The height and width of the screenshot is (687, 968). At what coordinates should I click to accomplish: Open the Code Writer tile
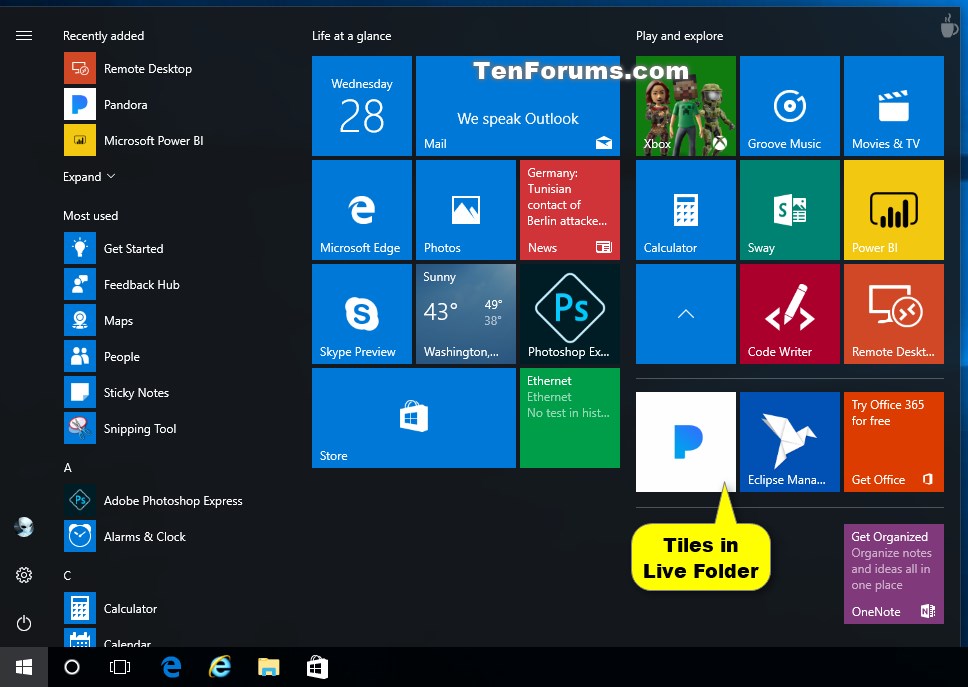tap(790, 314)
